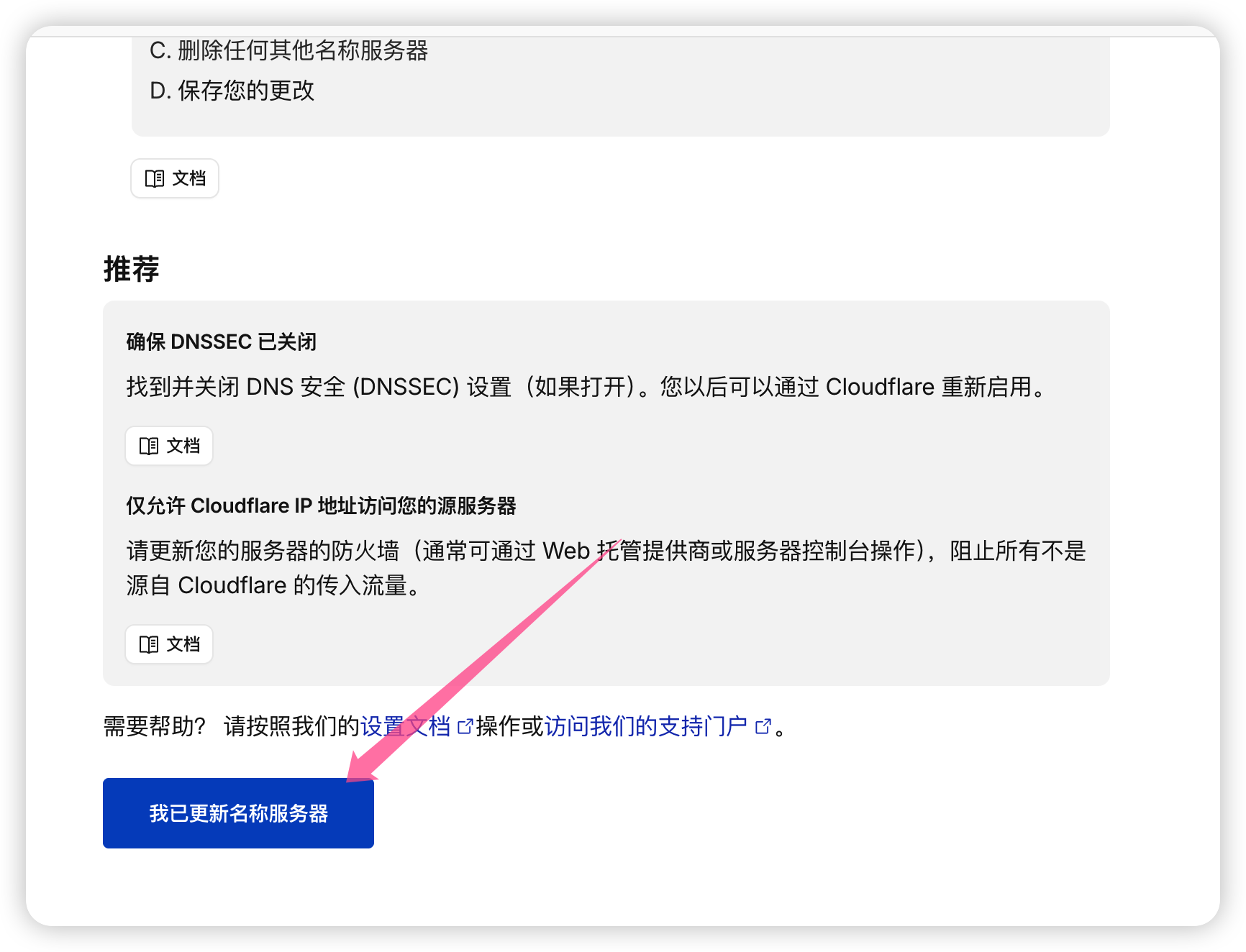
Task: Click the 找到并关闭 DNS 安全 description text
Action: click(x=587, y=387)
